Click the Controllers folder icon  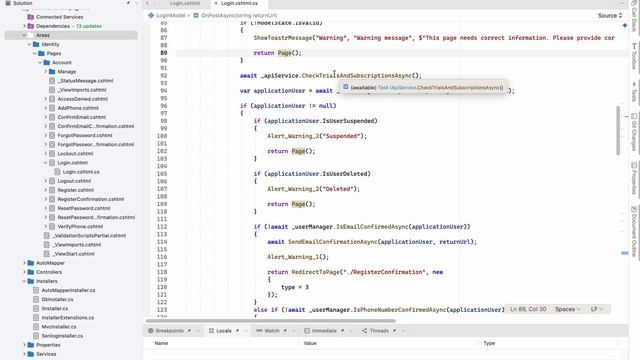[x=31, y=272]
